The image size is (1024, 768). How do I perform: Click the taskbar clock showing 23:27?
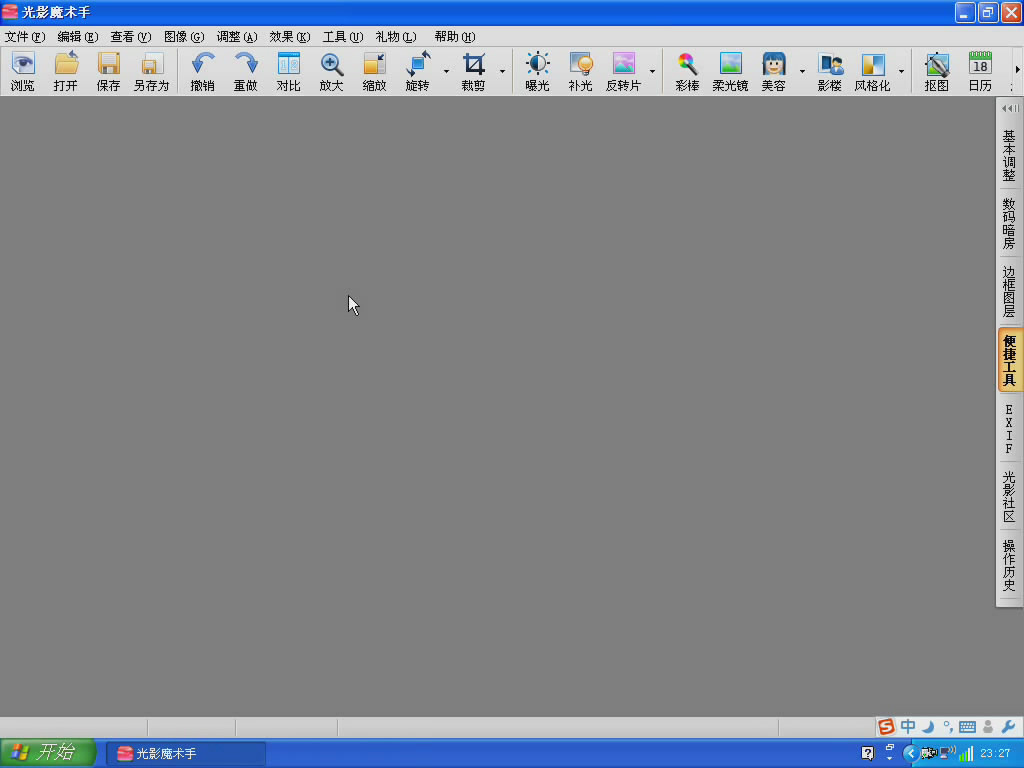(x=995, y=754)
